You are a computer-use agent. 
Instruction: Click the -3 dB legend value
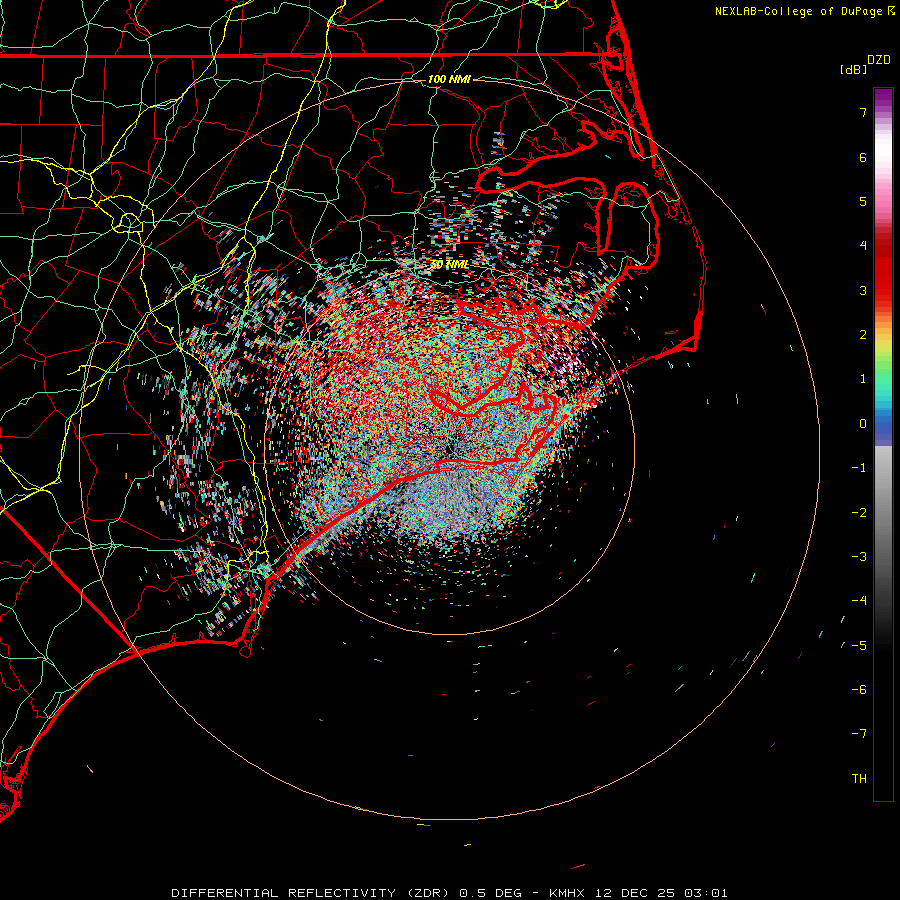pyautogui.click(x=859, y=557)
